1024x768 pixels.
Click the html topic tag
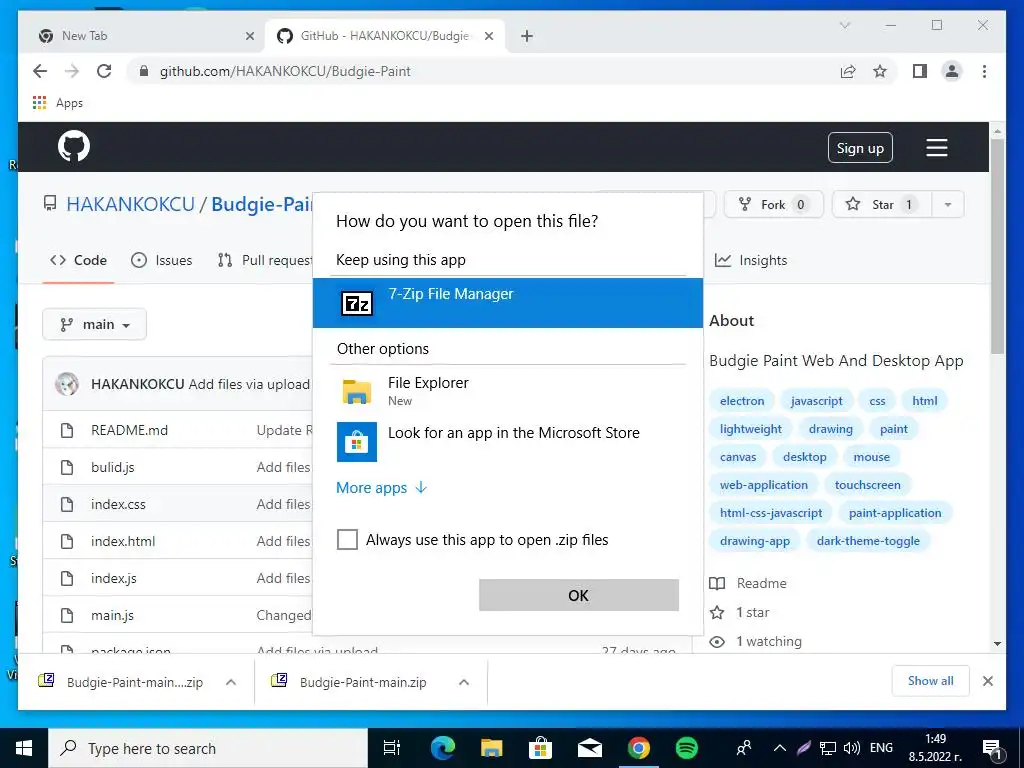point(925,401)
